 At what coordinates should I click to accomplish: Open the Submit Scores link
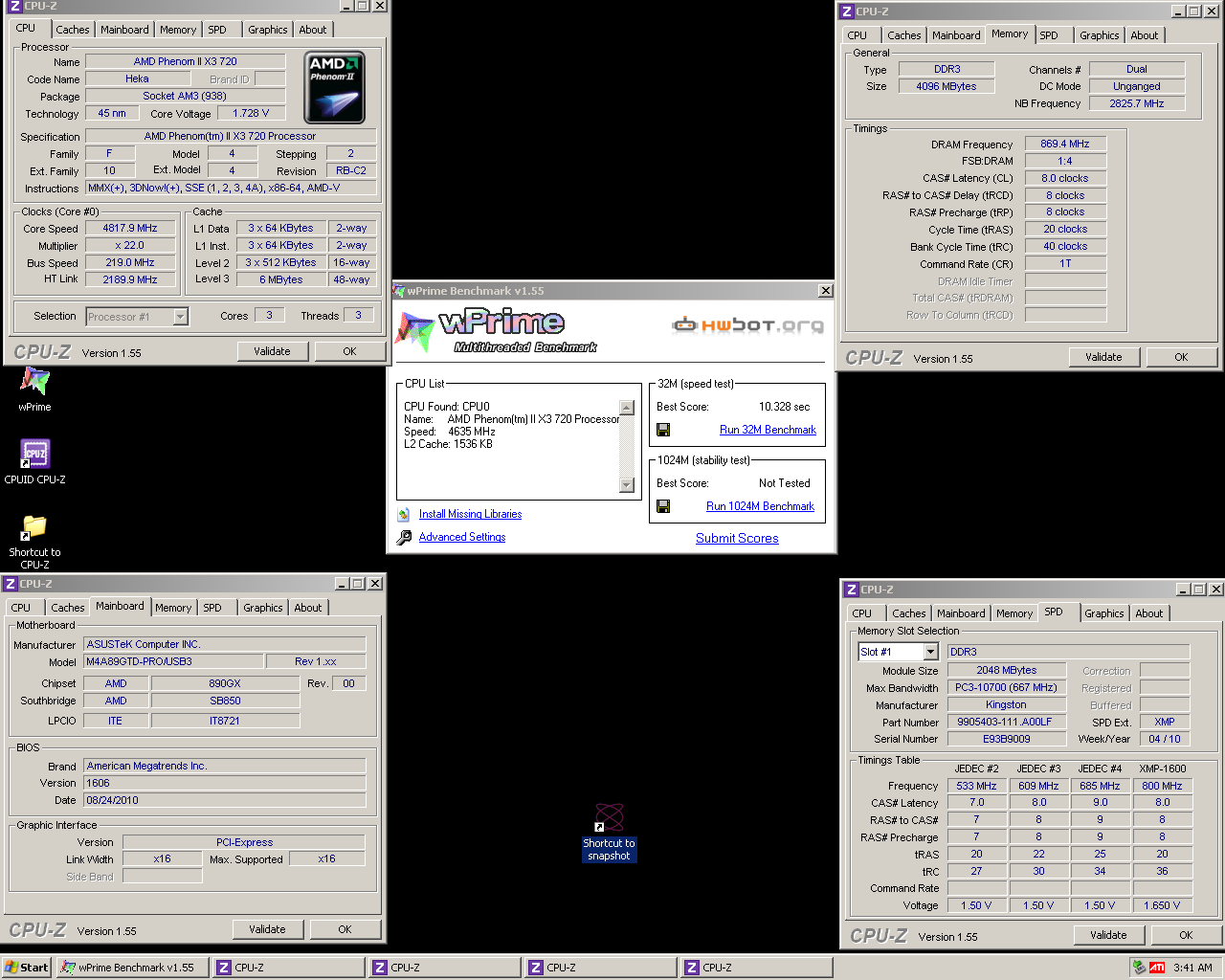tap(737, 538)
